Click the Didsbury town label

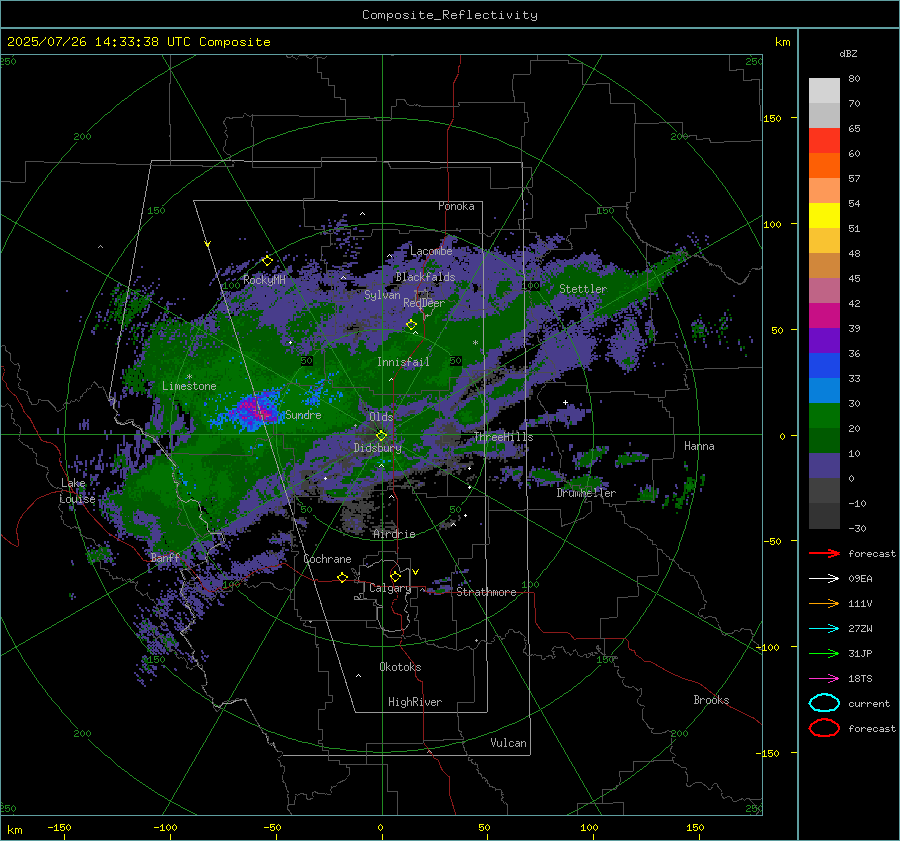click(378, 448)
